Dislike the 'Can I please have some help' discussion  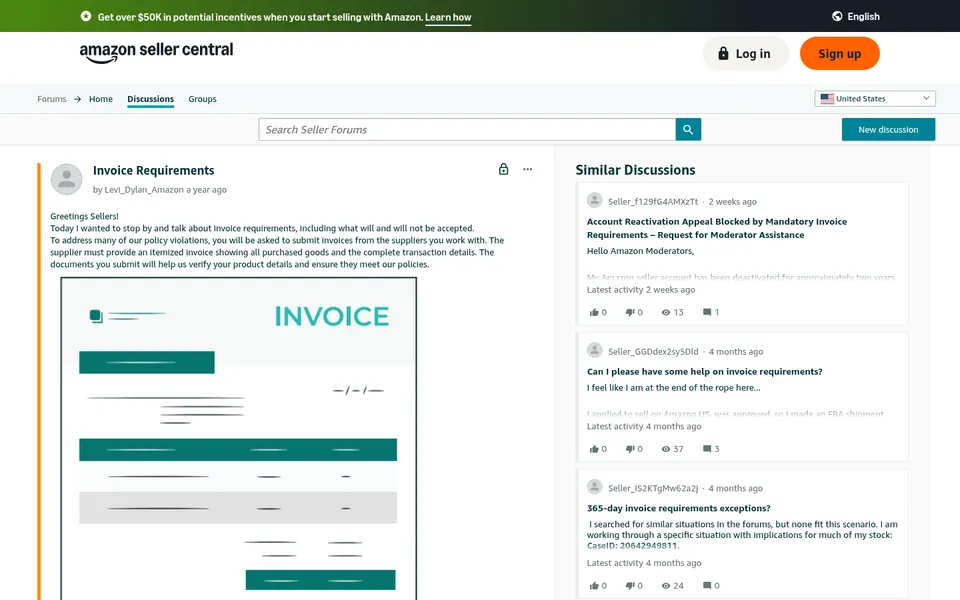pos(629,449)
